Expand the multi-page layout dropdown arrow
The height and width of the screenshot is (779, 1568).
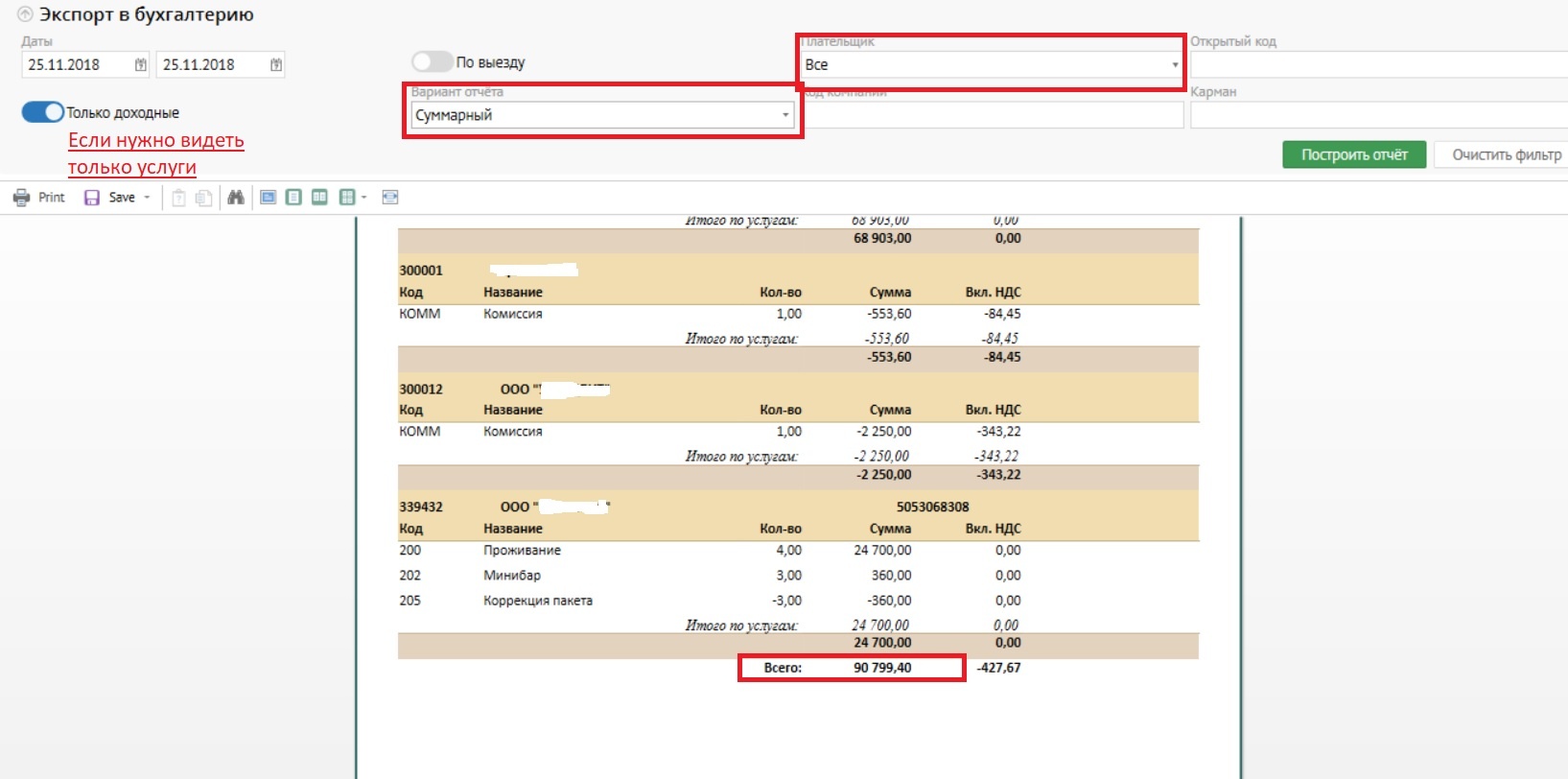[364, 198]
